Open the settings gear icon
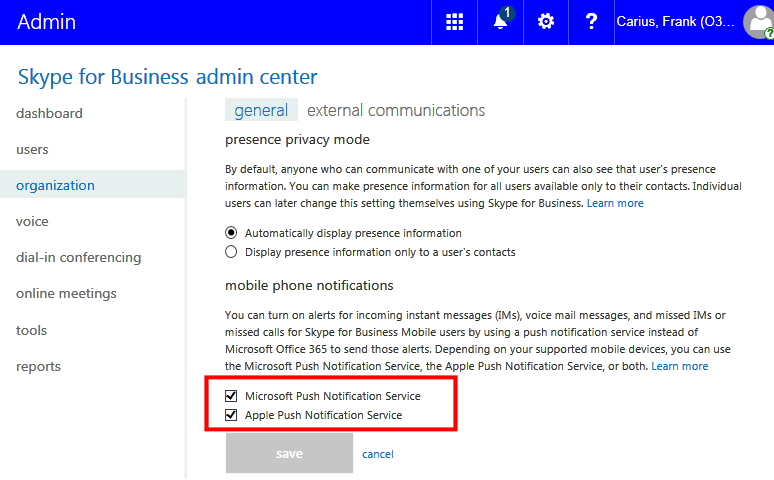 (x=545, y=22)
